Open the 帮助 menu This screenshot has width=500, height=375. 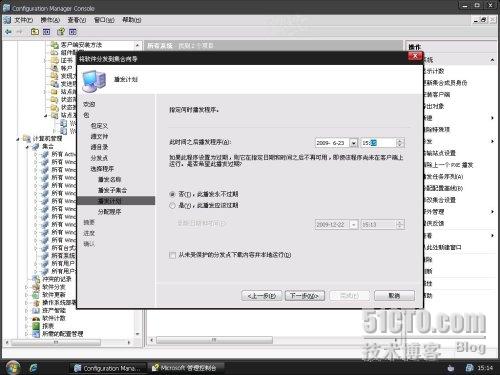click(x=131, y=20)
